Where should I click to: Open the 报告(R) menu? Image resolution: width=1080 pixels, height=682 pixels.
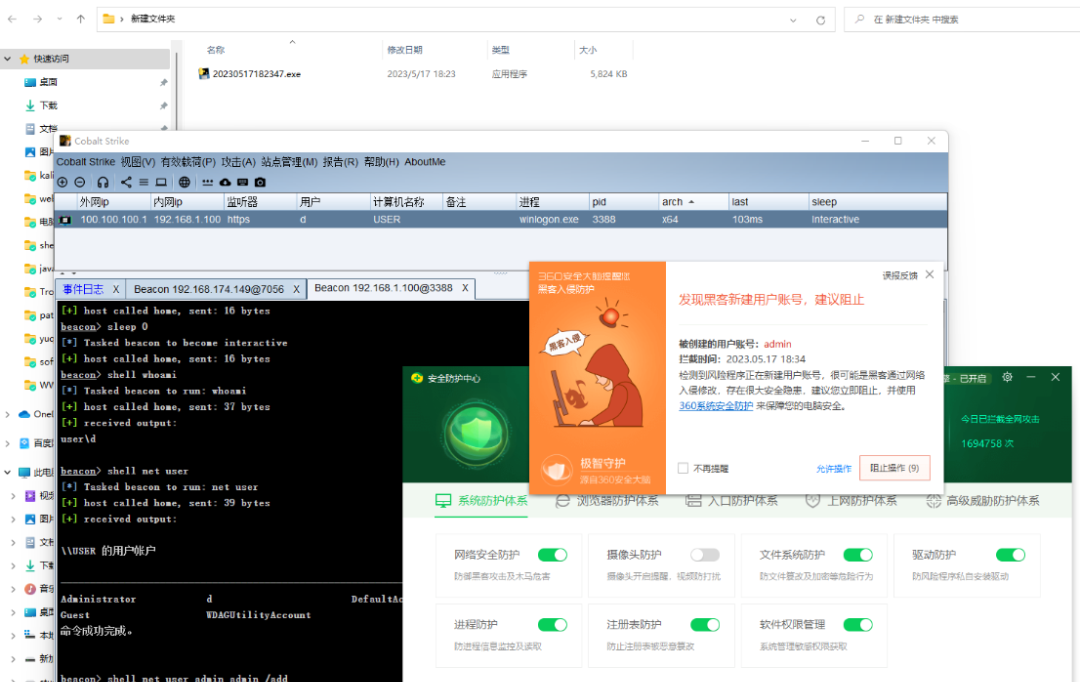click(340, 162)
